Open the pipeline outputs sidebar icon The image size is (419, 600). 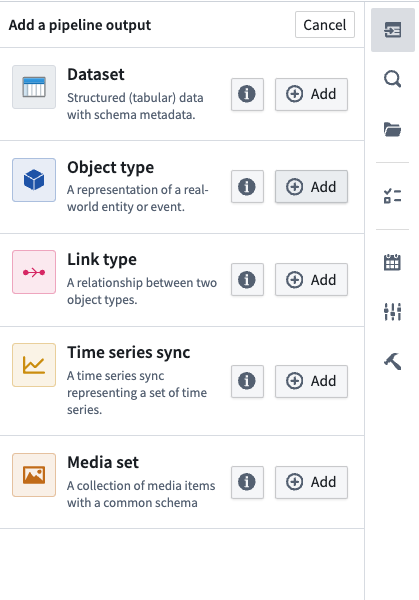point(393,30)
